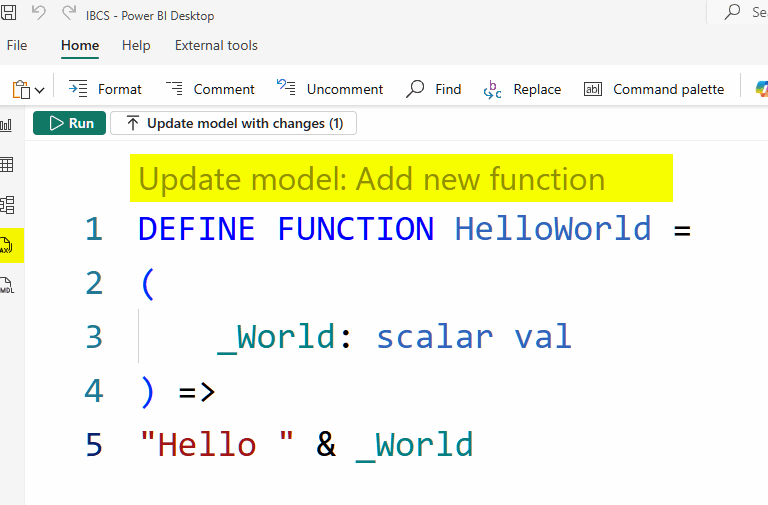Switch to External tools tab
The image size is (768, 505).
click(216, 46)
